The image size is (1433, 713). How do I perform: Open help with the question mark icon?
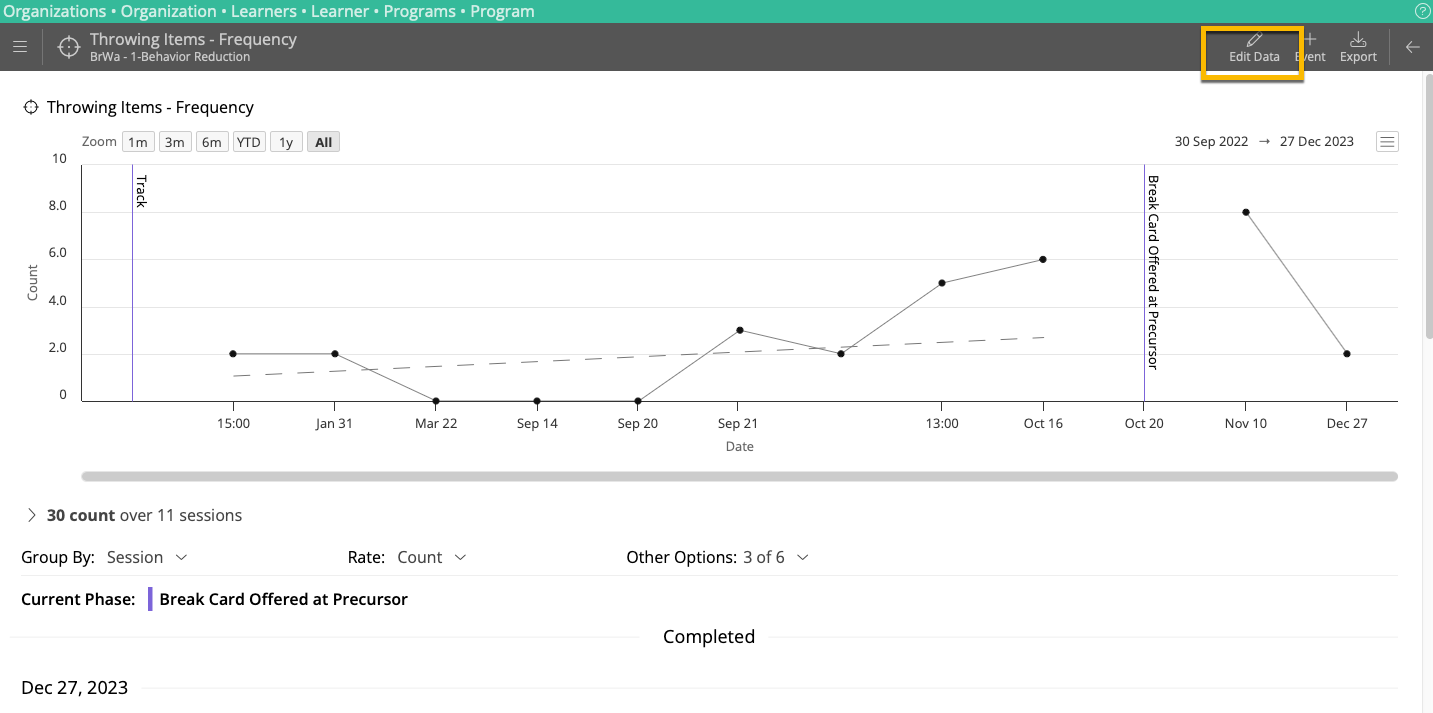coord(1421,11)
